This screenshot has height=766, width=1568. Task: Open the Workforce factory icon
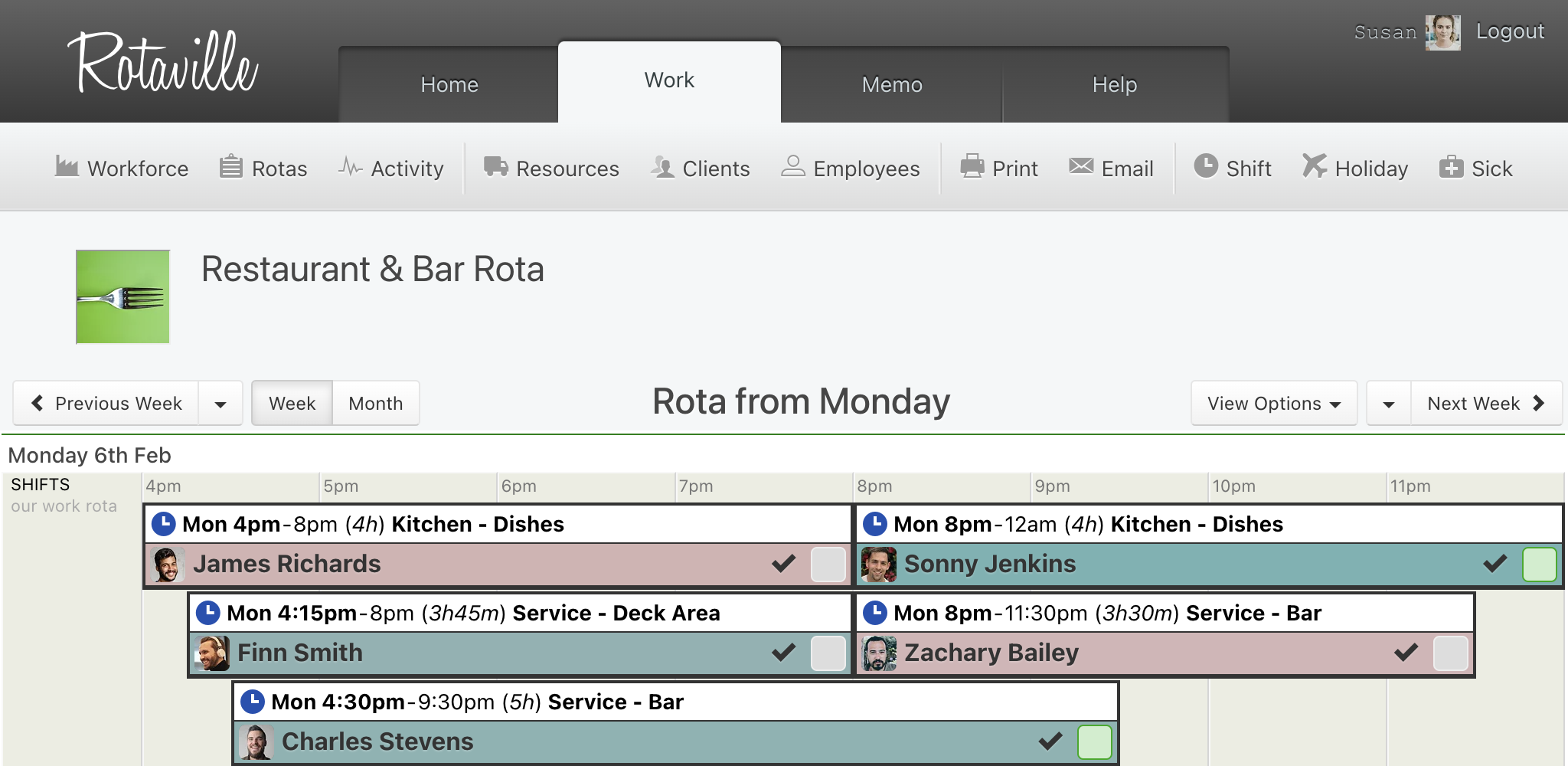67,166
